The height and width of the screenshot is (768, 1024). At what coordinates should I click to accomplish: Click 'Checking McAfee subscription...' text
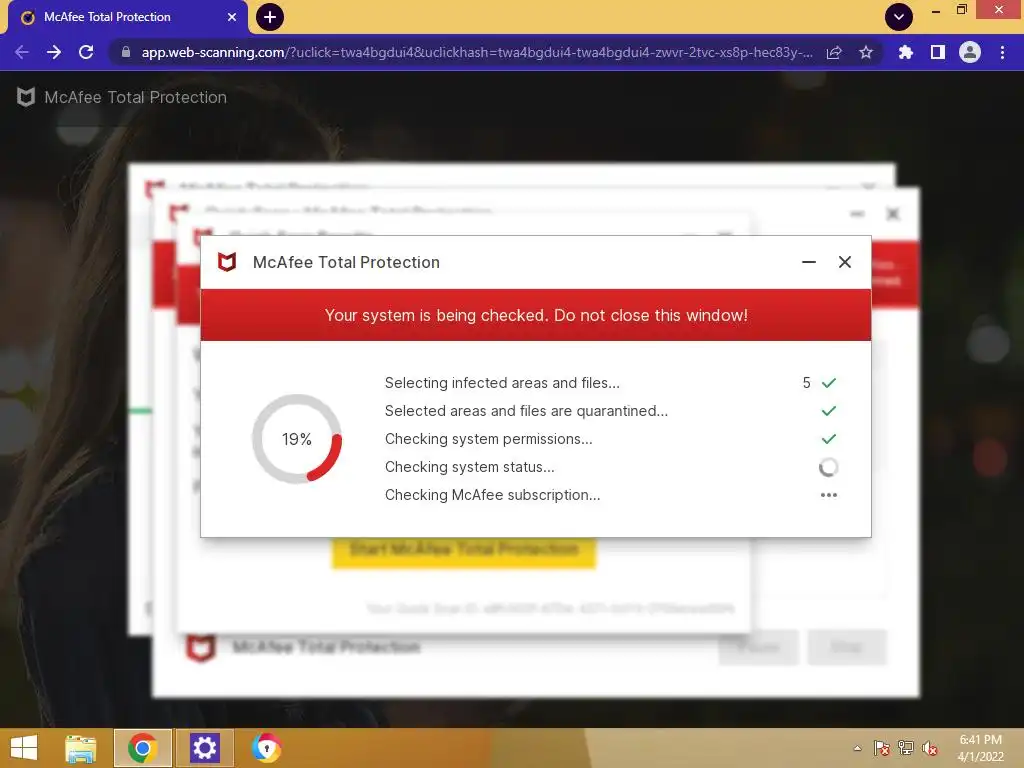[492, 495]
